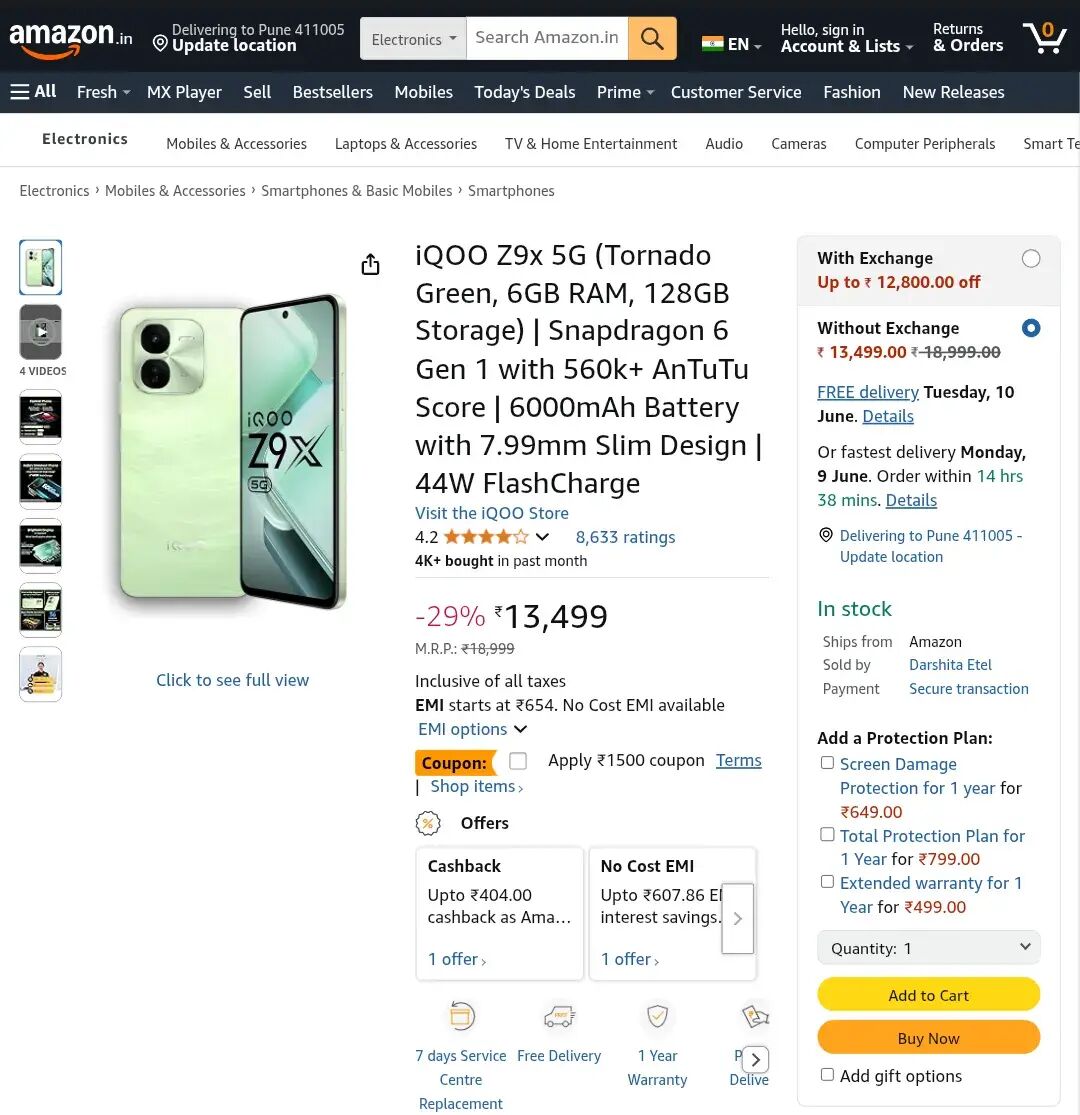Click the Amazon.in logo
Screen dimensions: 1080x1115
click(x=70, y=39)
